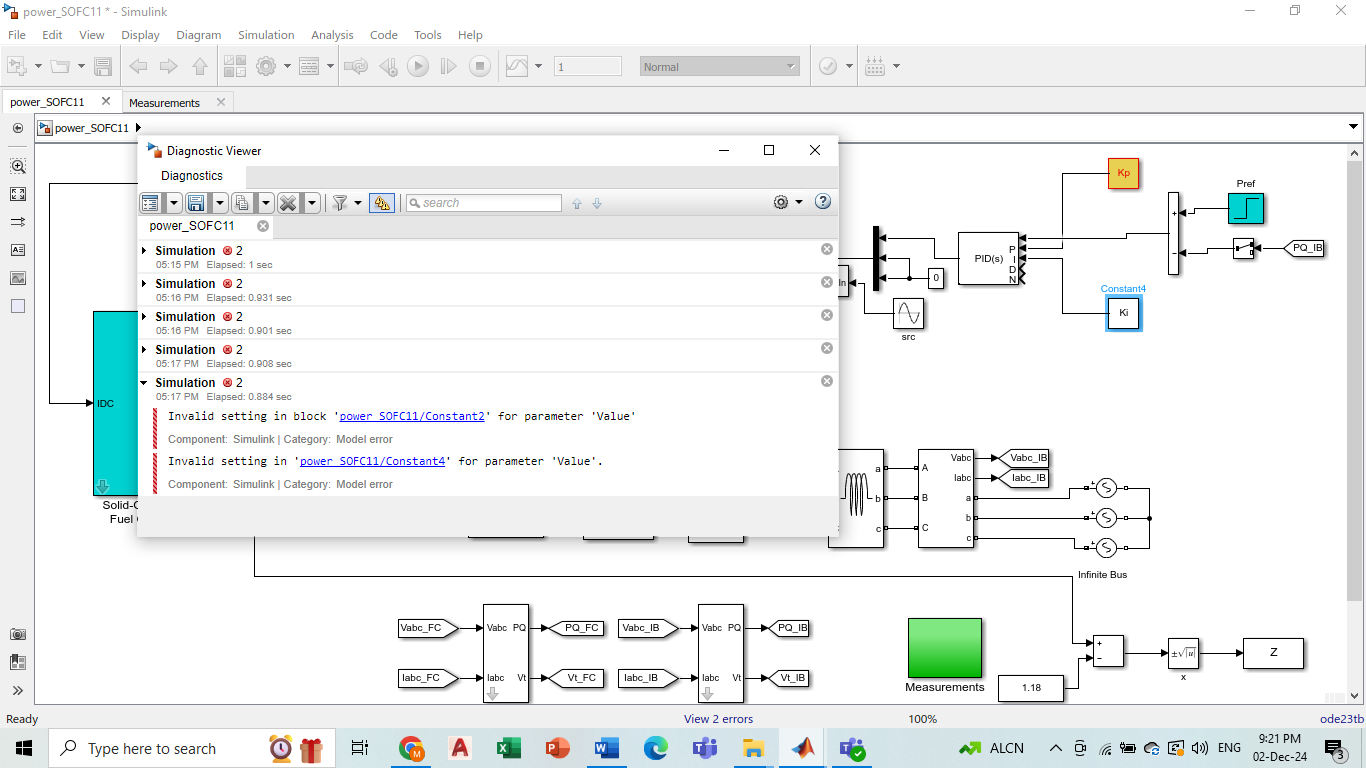
Task: Click the simulation stop time field showing 1
Action: 588,66
